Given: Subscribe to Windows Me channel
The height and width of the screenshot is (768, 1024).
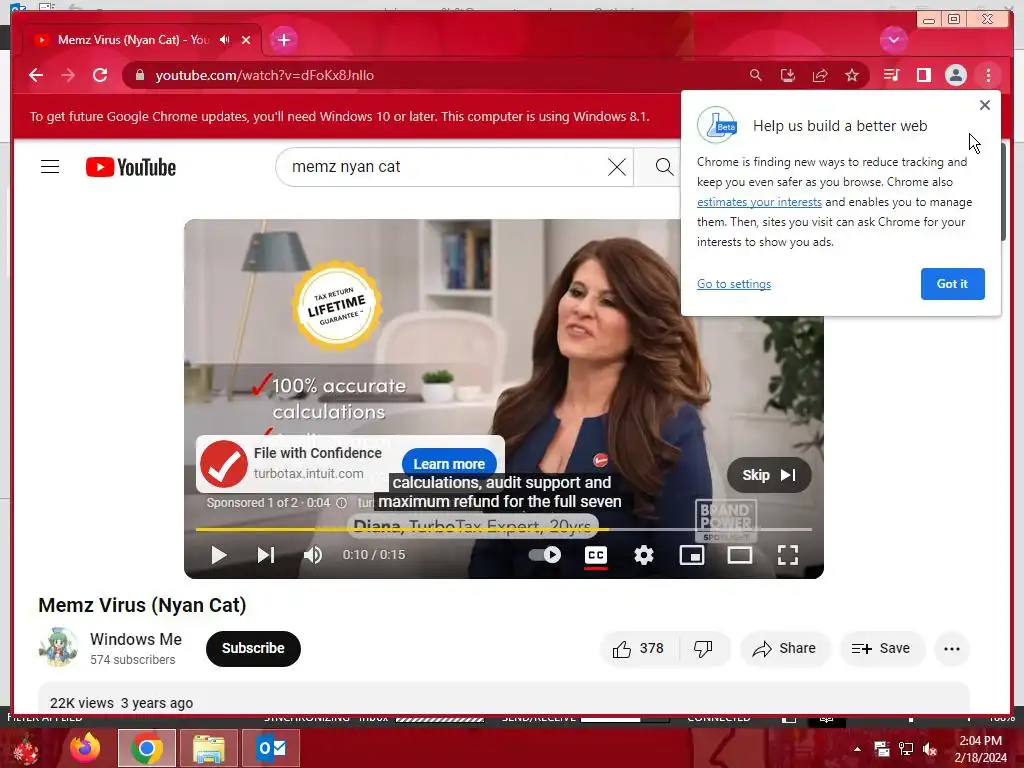Looking at the screenshot, I should click(253, 648).
